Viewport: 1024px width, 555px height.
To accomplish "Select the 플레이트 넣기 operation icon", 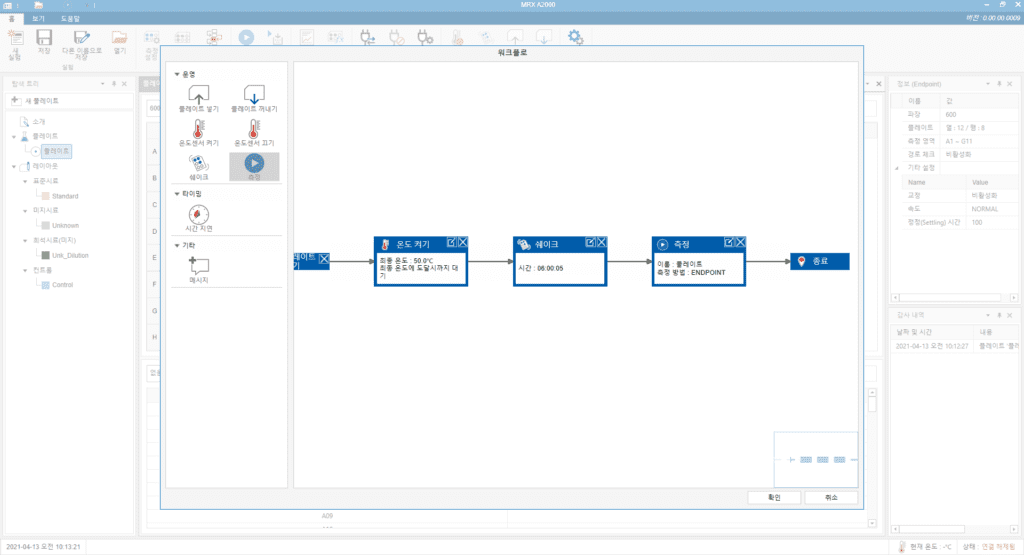I will point(198,95).
